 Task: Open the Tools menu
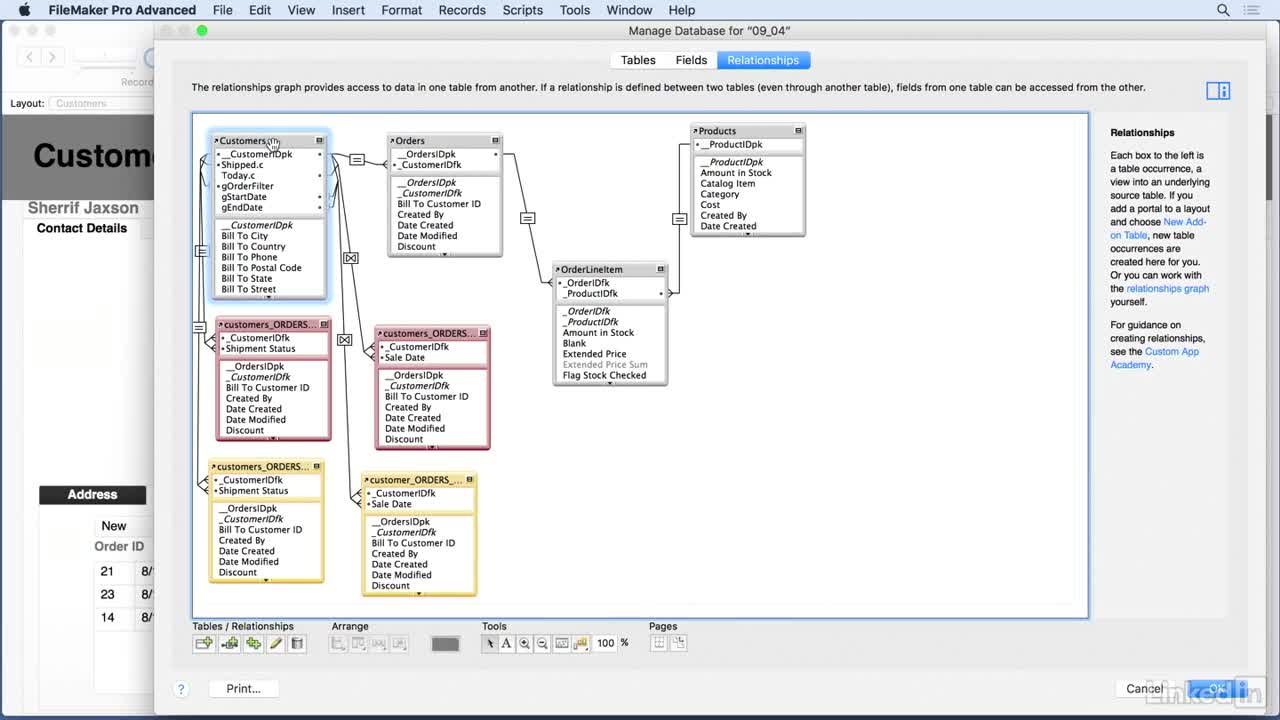pos(575,10)
